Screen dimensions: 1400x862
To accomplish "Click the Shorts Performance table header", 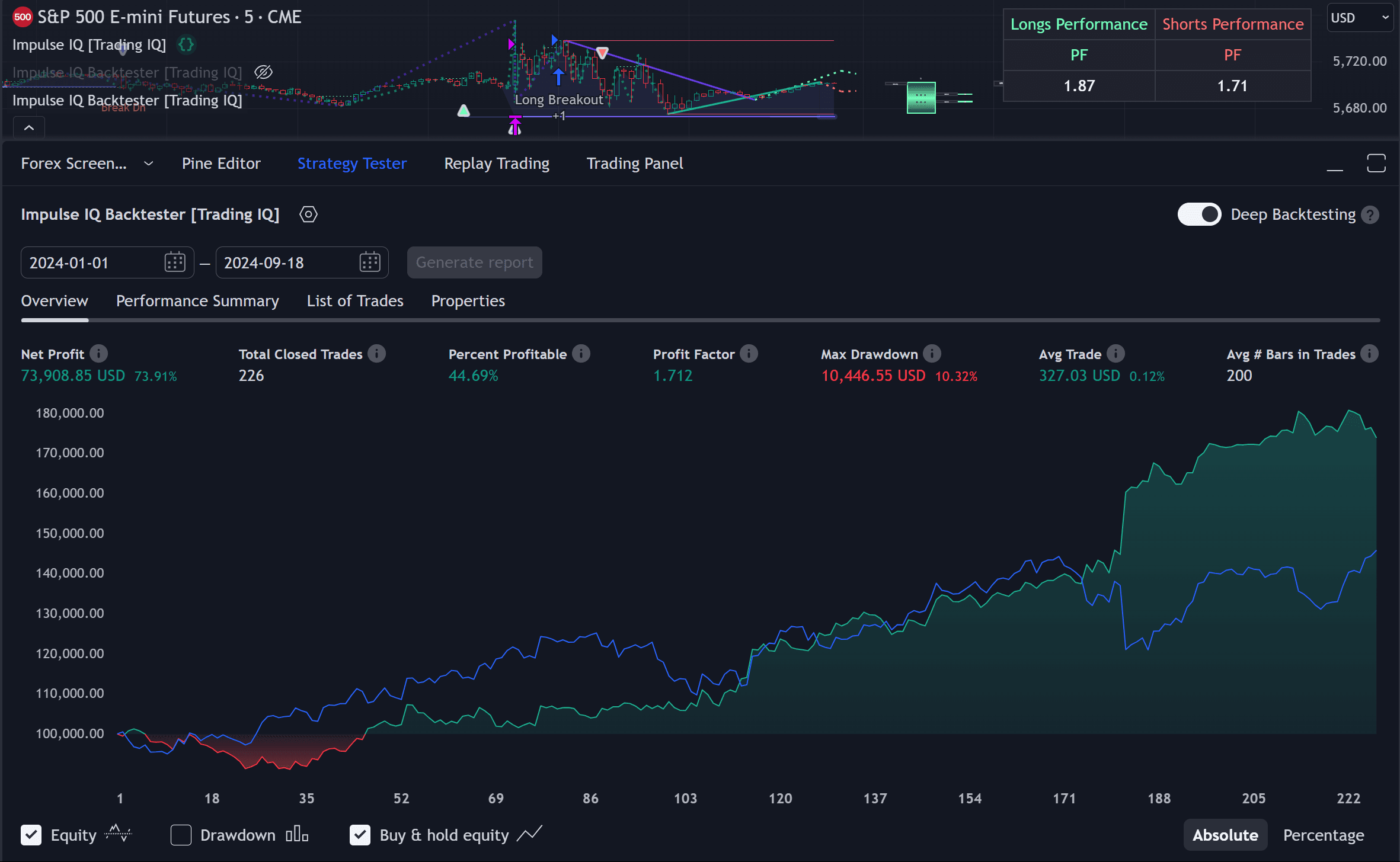I will click(1233, 24).
